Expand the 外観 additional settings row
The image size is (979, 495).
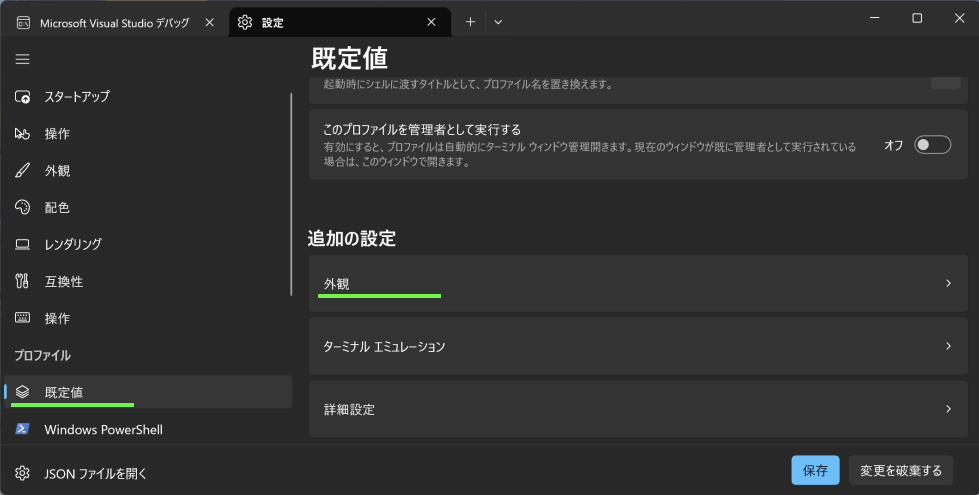[638, 283]
